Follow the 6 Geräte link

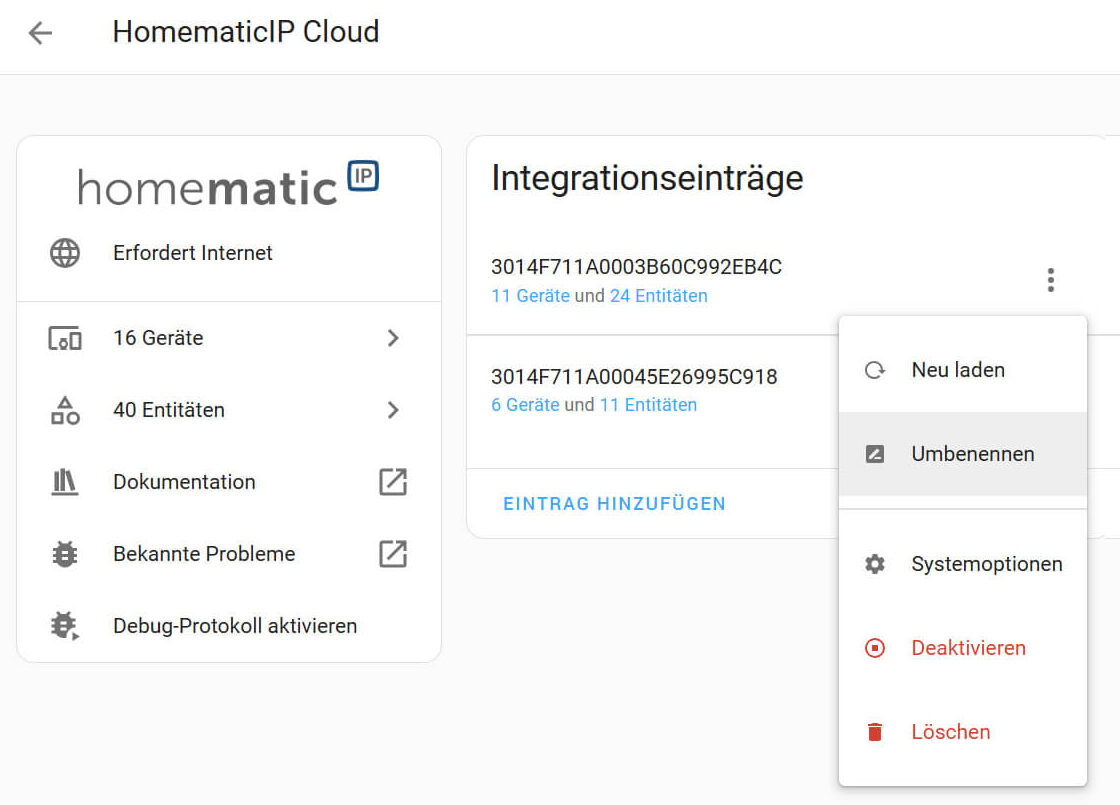point(525,405)
